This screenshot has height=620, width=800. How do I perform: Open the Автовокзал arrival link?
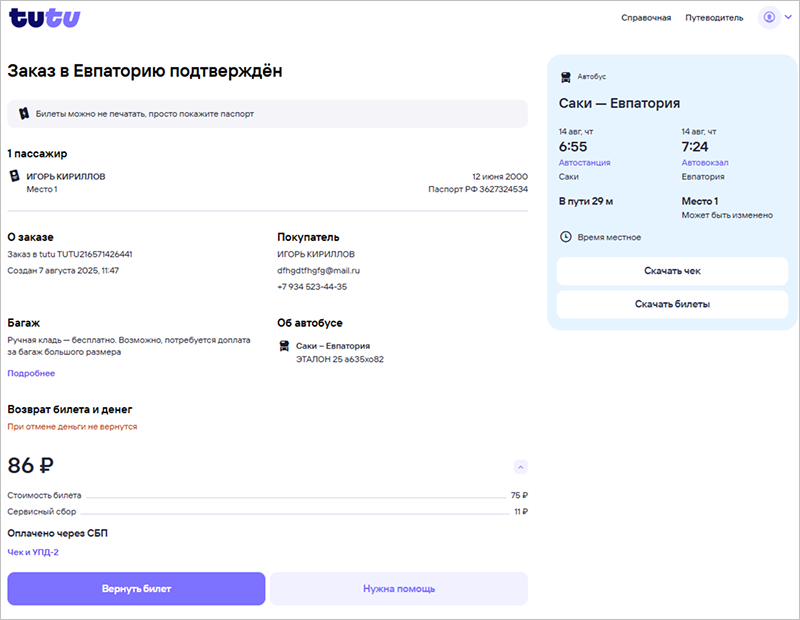[x=705, y=162]
